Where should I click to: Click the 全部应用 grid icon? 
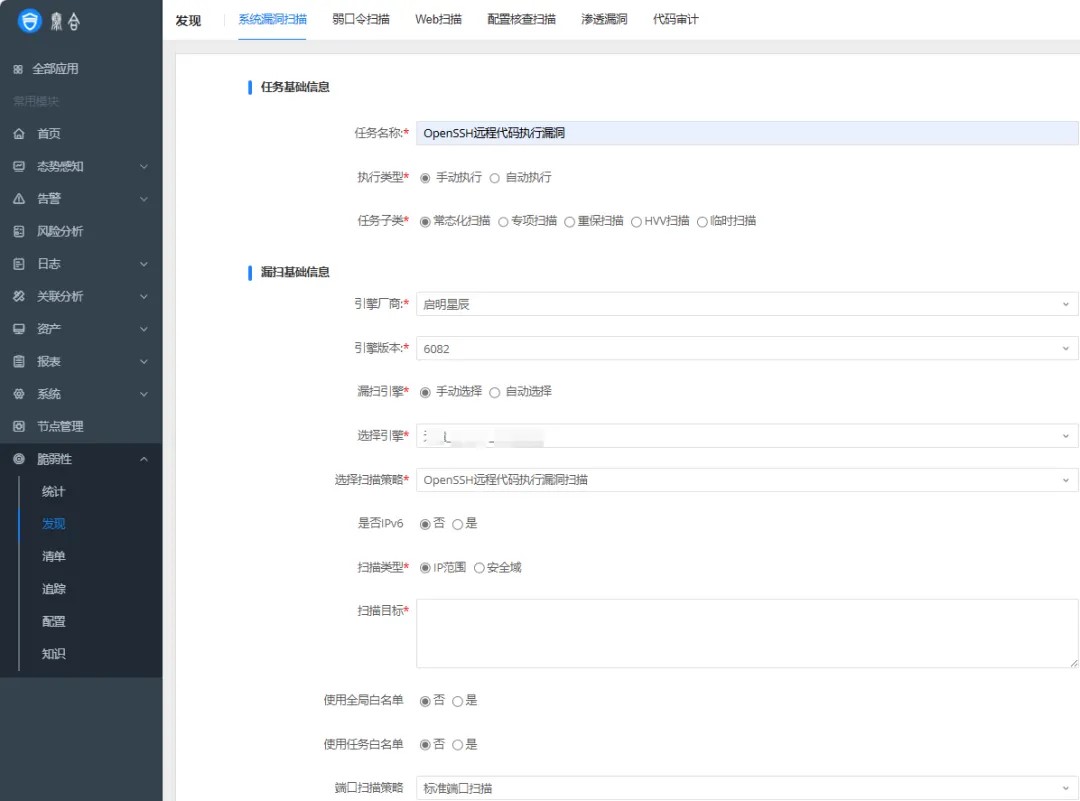[18, 69]
